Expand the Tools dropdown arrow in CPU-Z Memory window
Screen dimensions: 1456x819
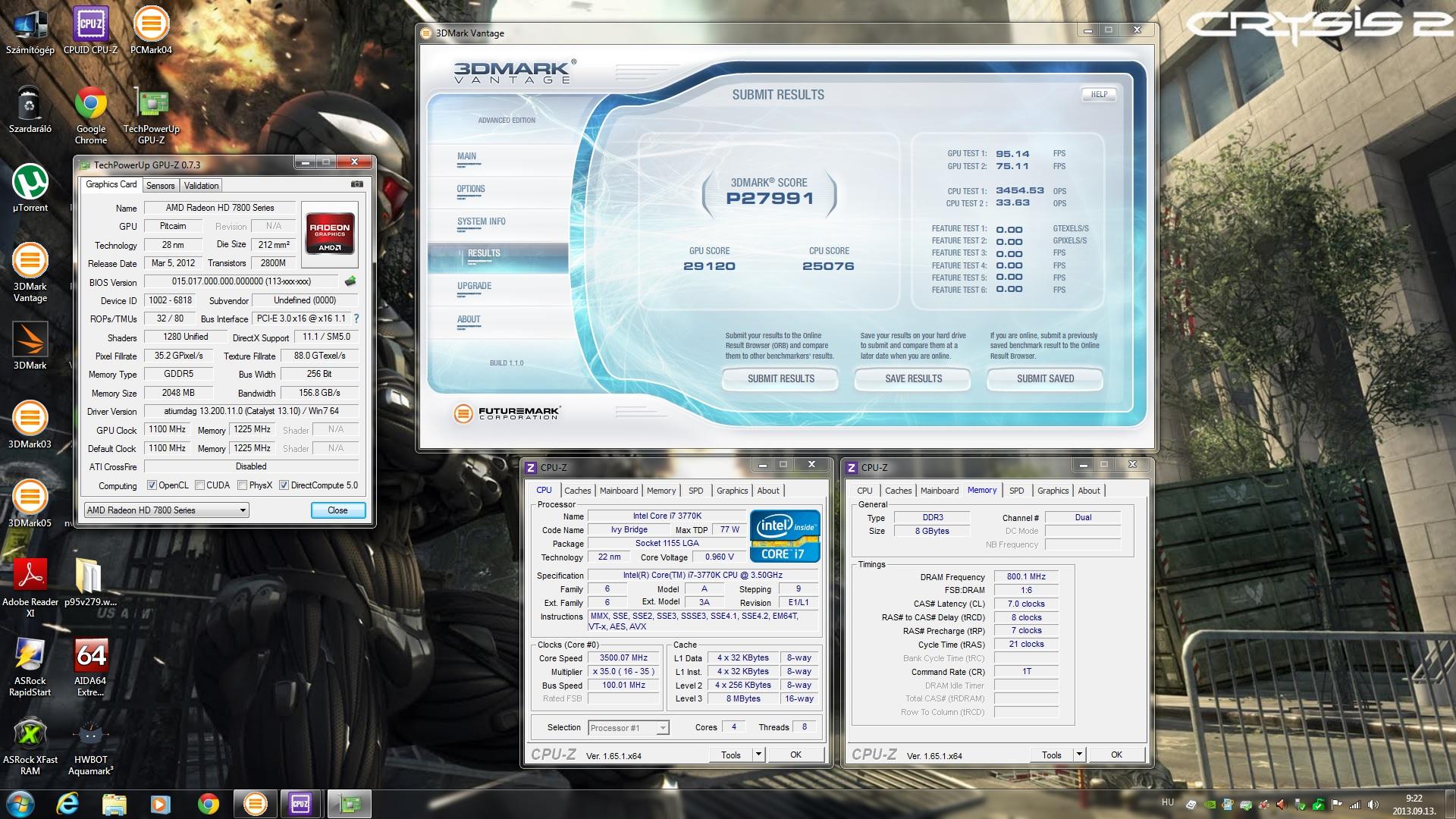(x=1079, y=755)
